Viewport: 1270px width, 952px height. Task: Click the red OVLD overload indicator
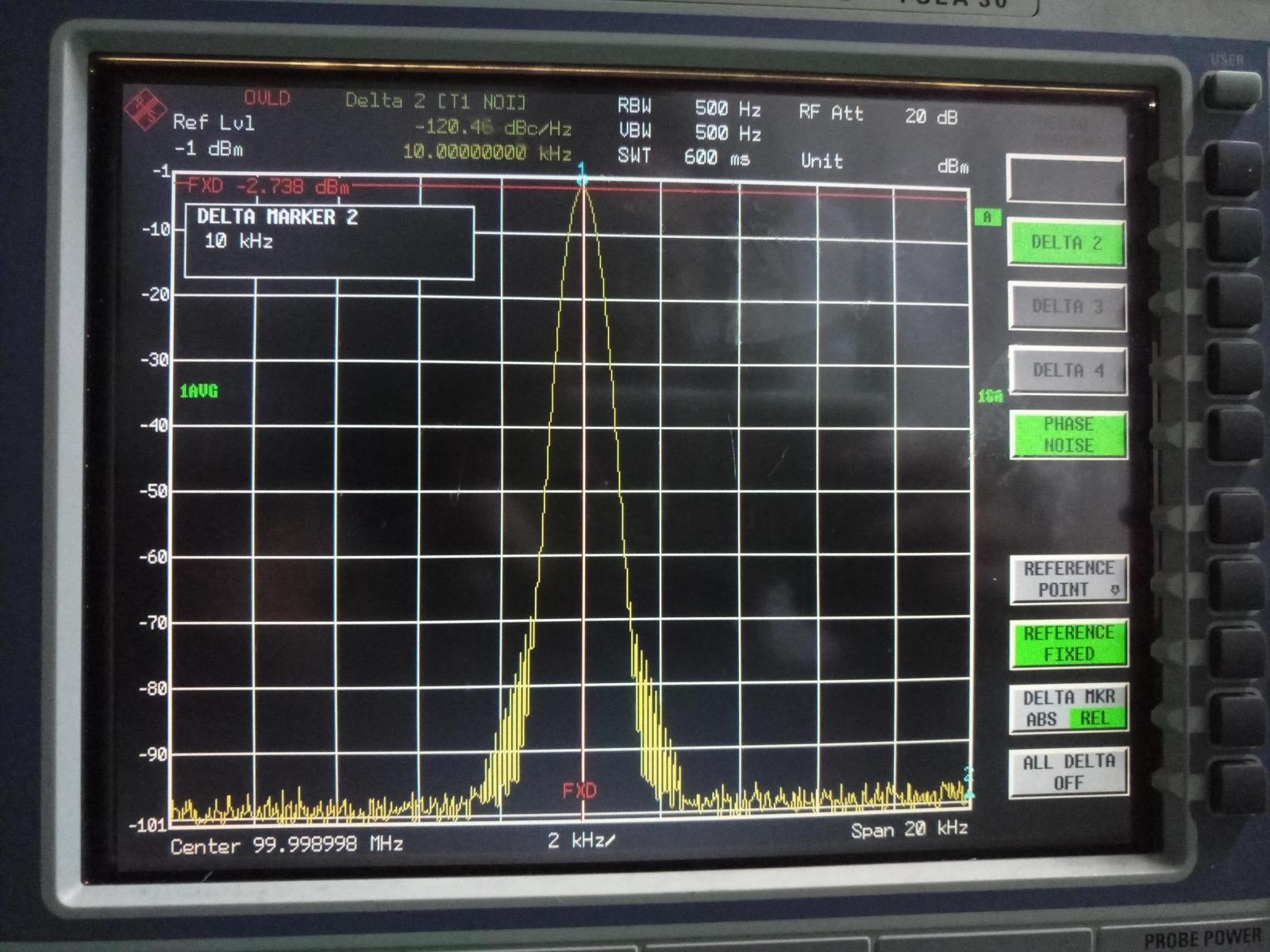pos(267,98)
